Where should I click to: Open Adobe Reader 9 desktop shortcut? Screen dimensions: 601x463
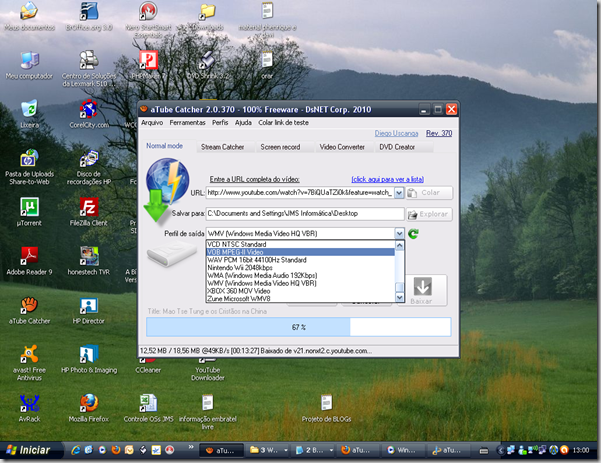29,261
